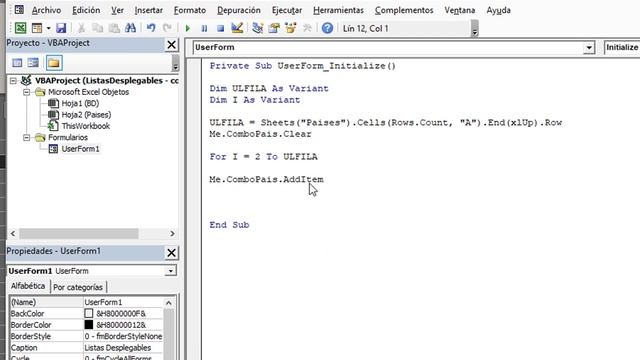Click the Break (pause) icon

pos(204,28)
